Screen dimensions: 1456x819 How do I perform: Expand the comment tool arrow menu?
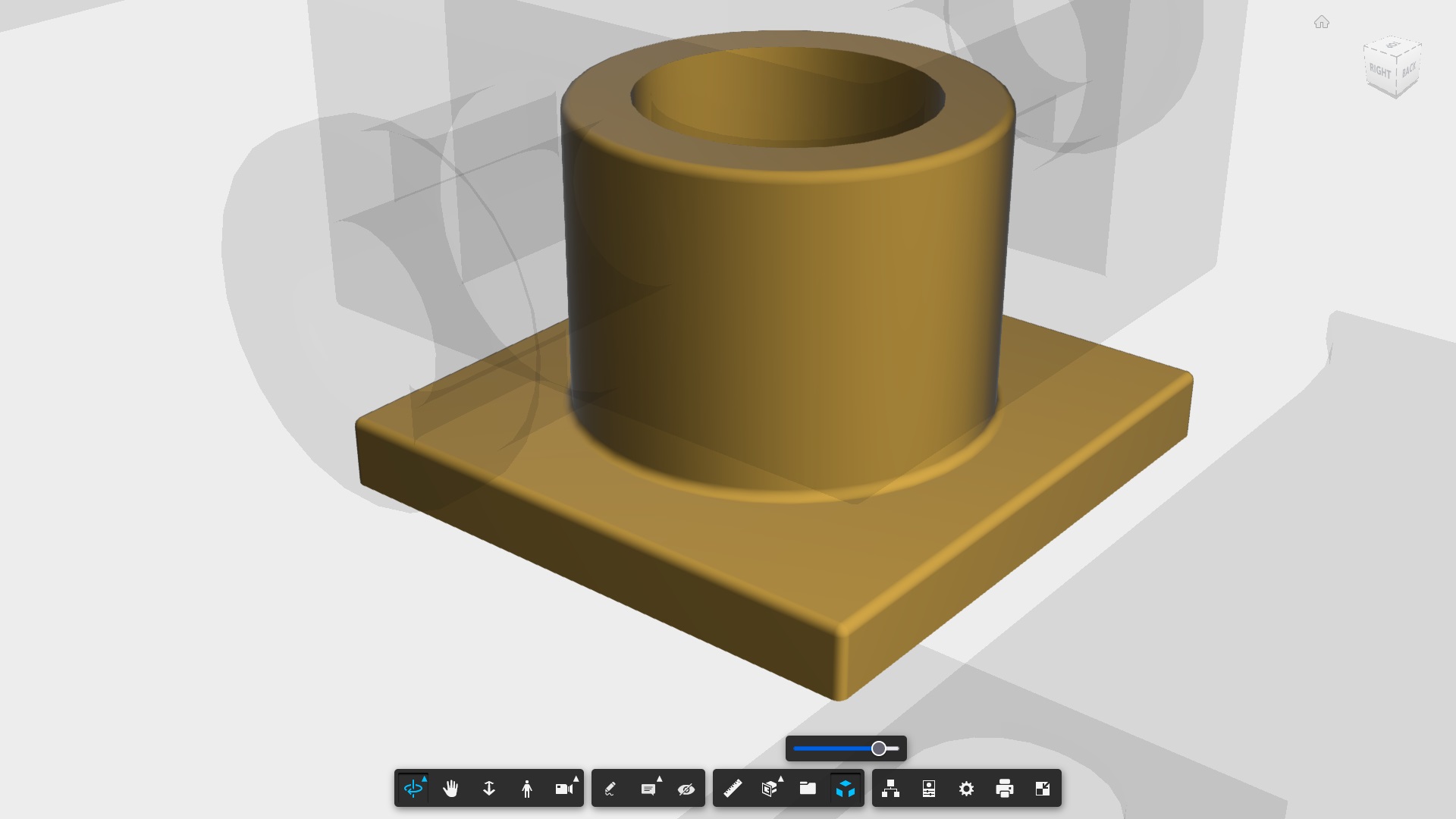pos(660,779)
